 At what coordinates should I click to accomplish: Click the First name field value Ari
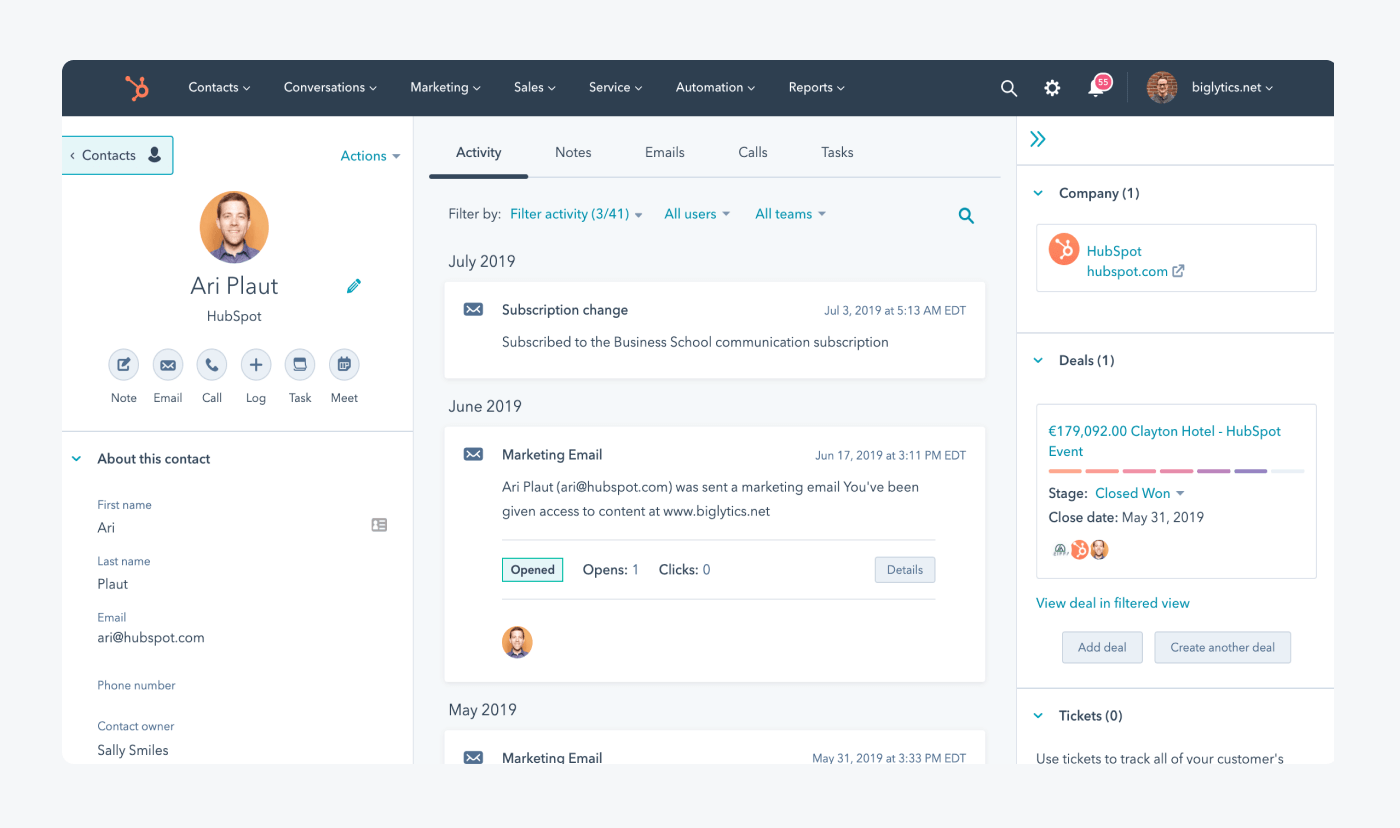pyautogui.click(x=106, y=528)
